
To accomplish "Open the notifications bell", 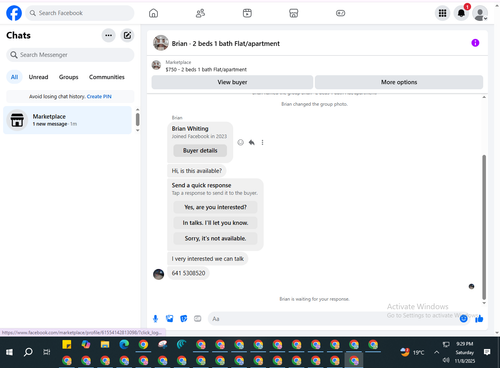I will tap(461, 13).
